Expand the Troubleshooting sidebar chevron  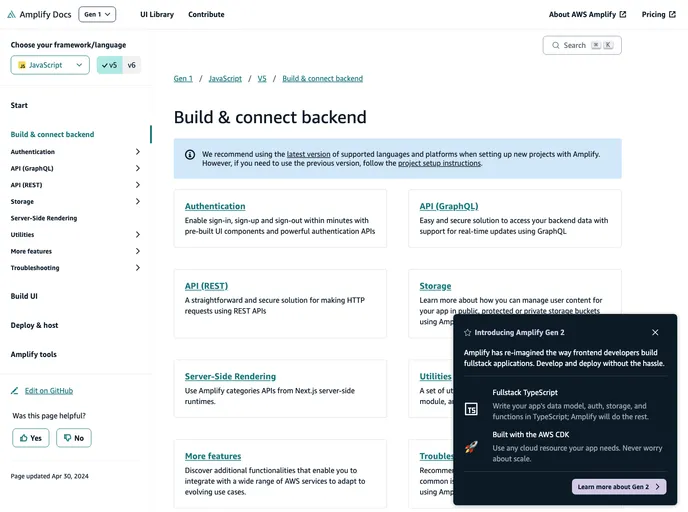[138, 268]
